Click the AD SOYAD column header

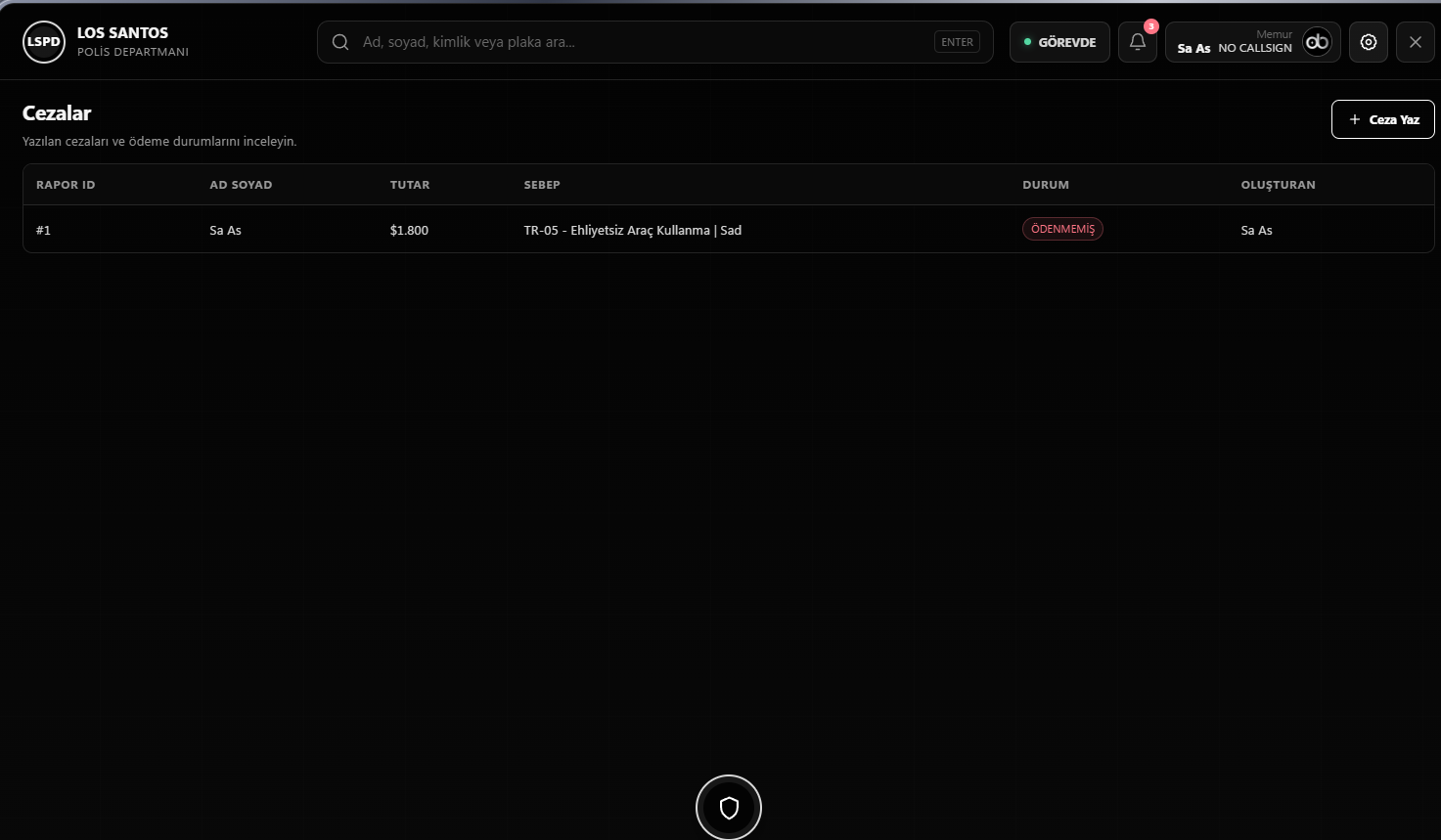tap(241, 185)
